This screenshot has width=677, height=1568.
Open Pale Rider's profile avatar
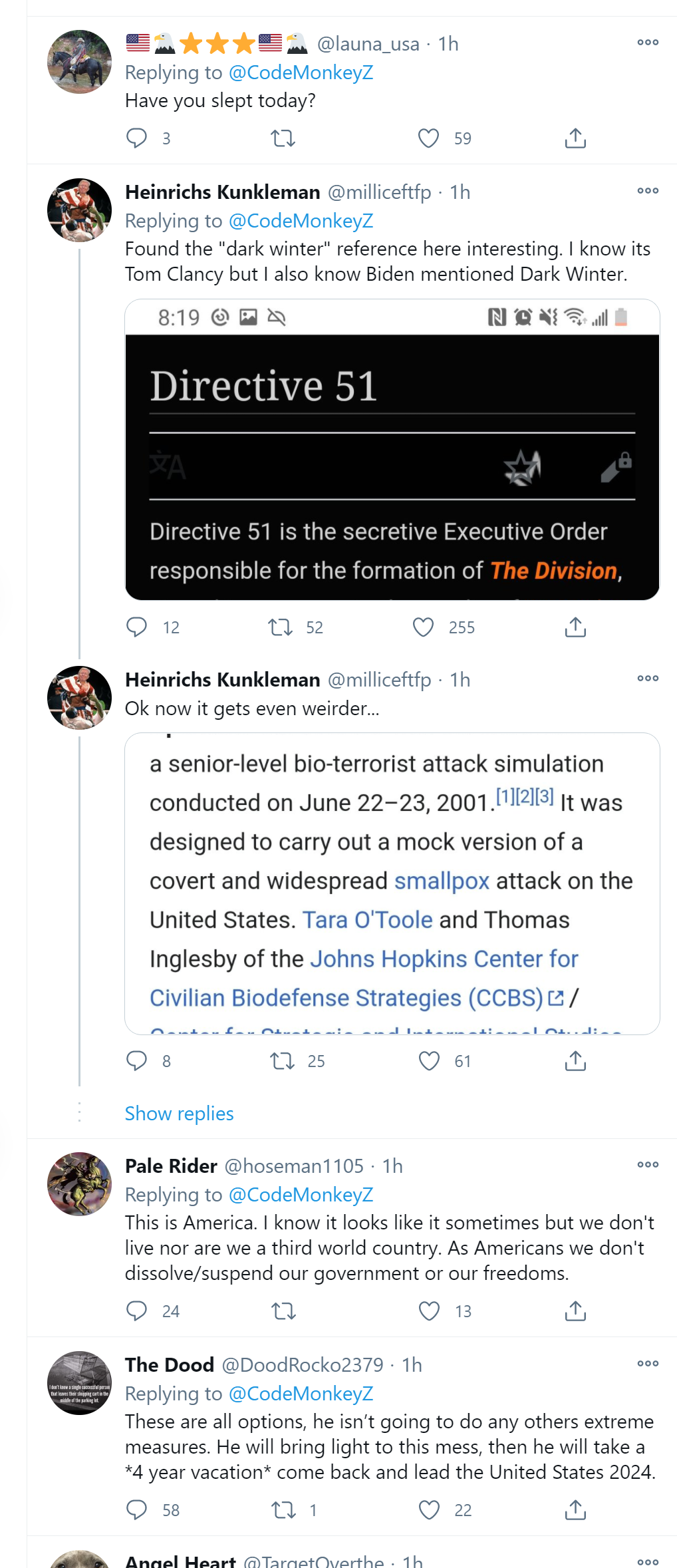pyautogui.click(x=79, y=1184)
